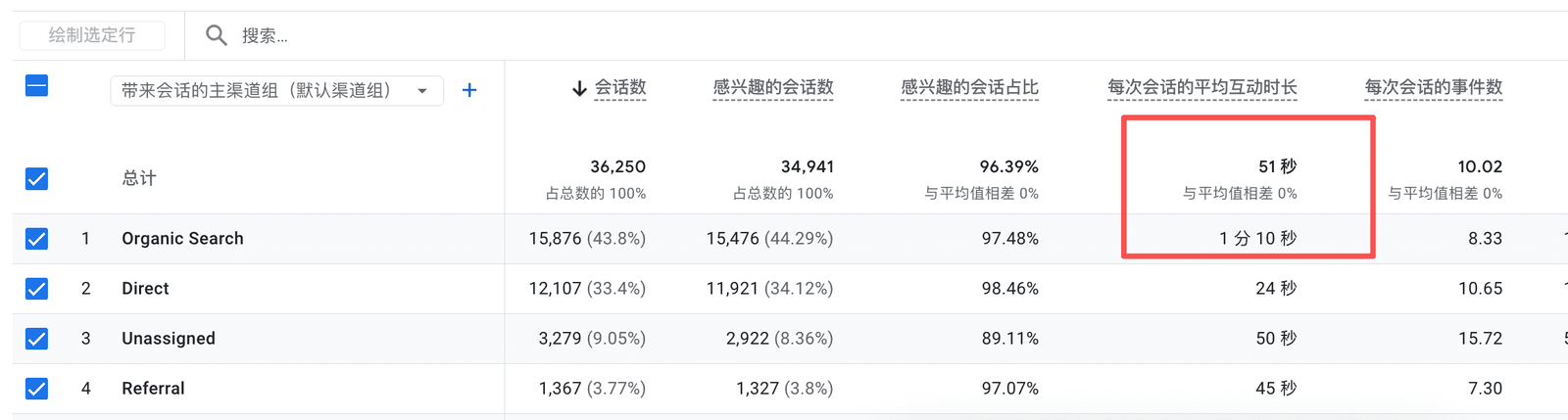Screen dimensions: 1568x420
Task: Click the plus icon to add dimension
Action: click(469, 90)
